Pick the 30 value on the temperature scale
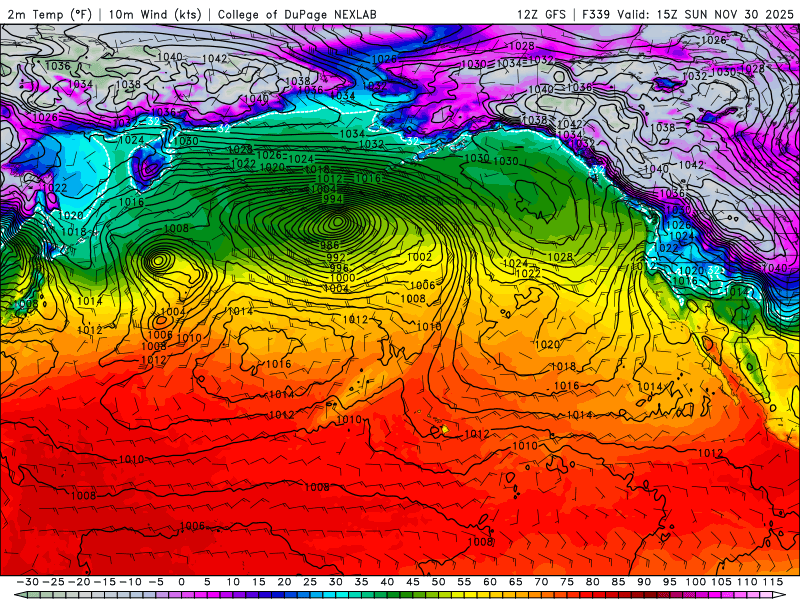 (336, 582)
